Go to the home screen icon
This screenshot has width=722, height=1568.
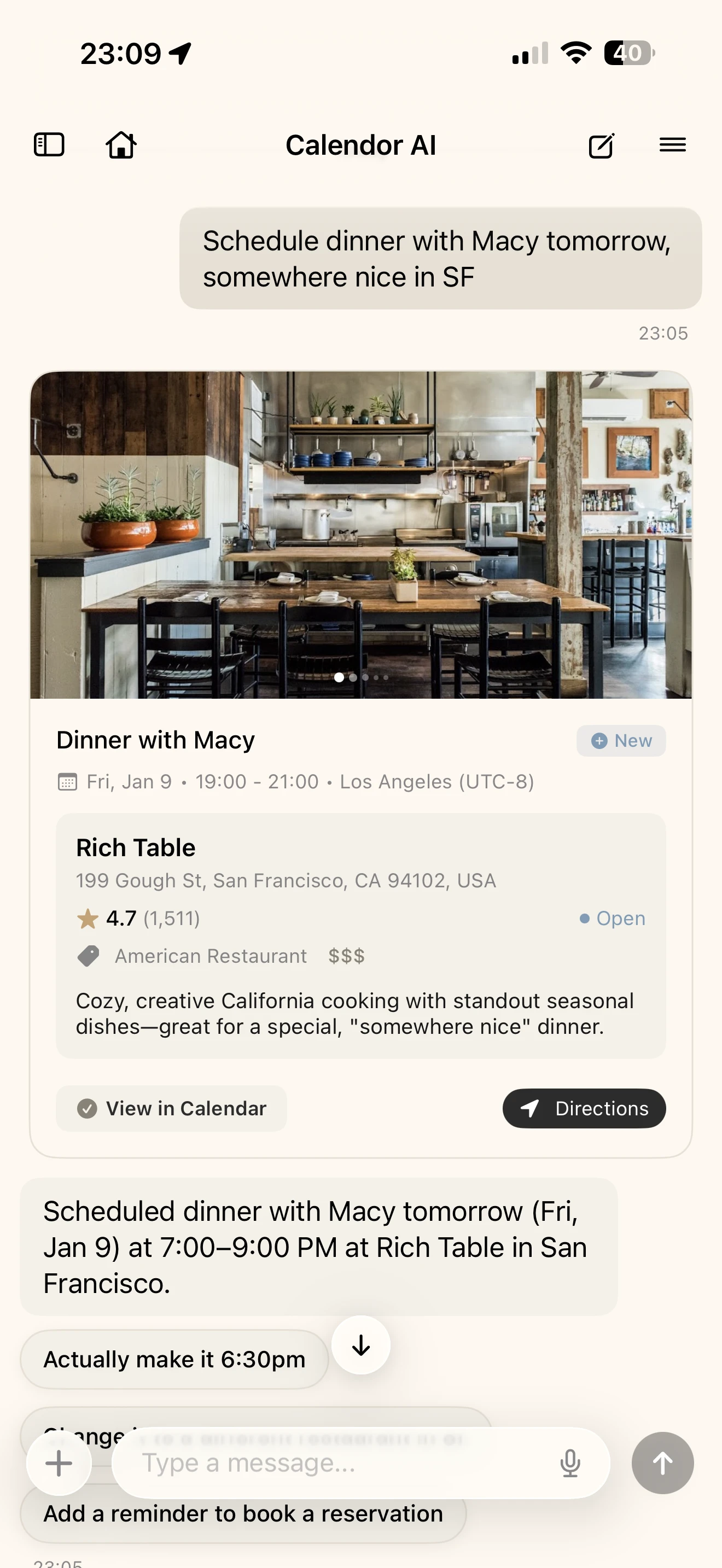121,145
